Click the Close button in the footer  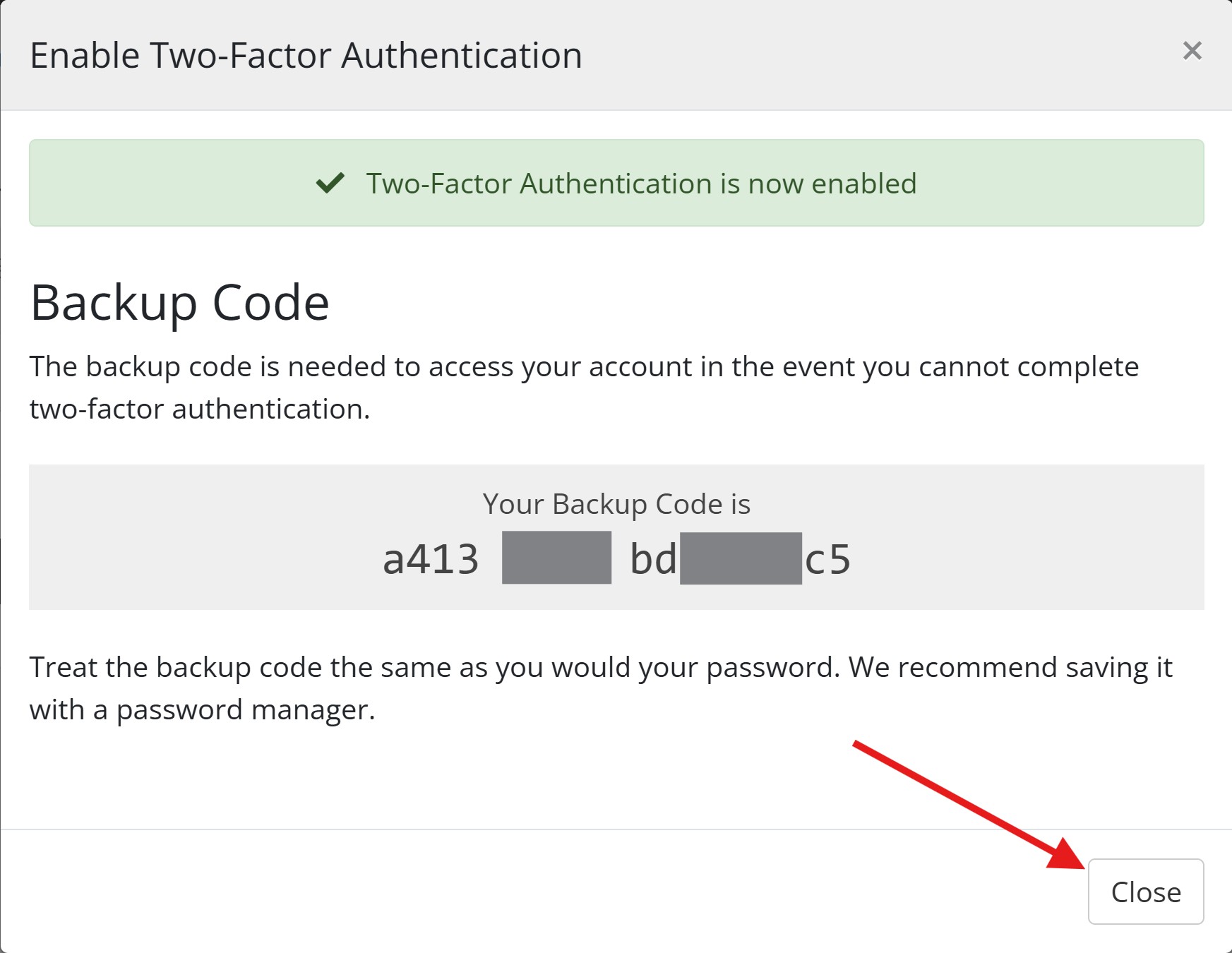tap(1145, 892)
